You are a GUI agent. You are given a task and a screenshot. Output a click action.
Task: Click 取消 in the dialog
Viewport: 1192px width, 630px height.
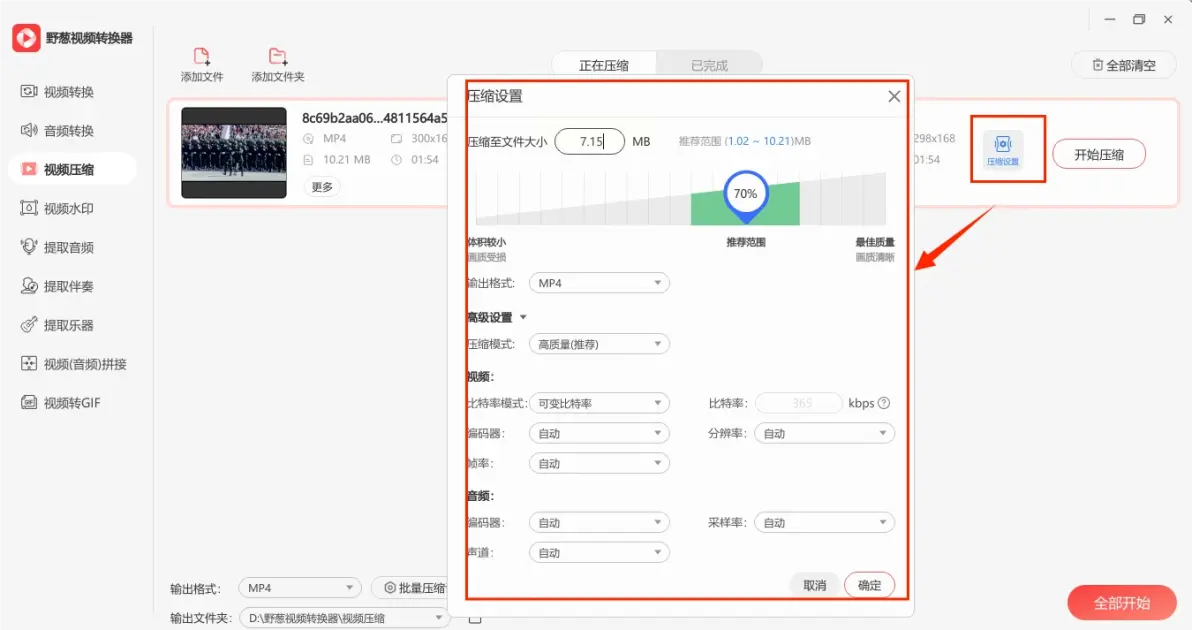(x=814, y=585)
